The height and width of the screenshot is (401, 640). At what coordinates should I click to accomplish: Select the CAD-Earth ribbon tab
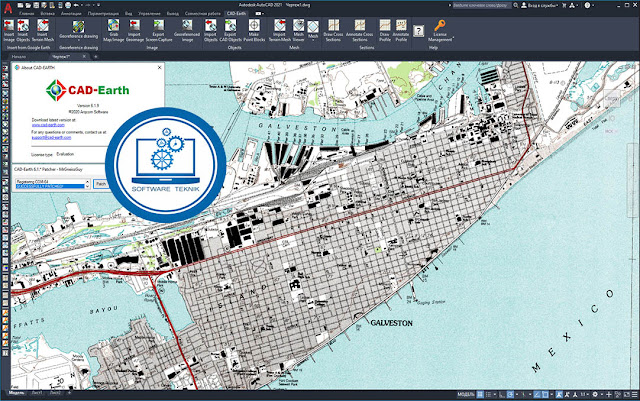(236, 13)
